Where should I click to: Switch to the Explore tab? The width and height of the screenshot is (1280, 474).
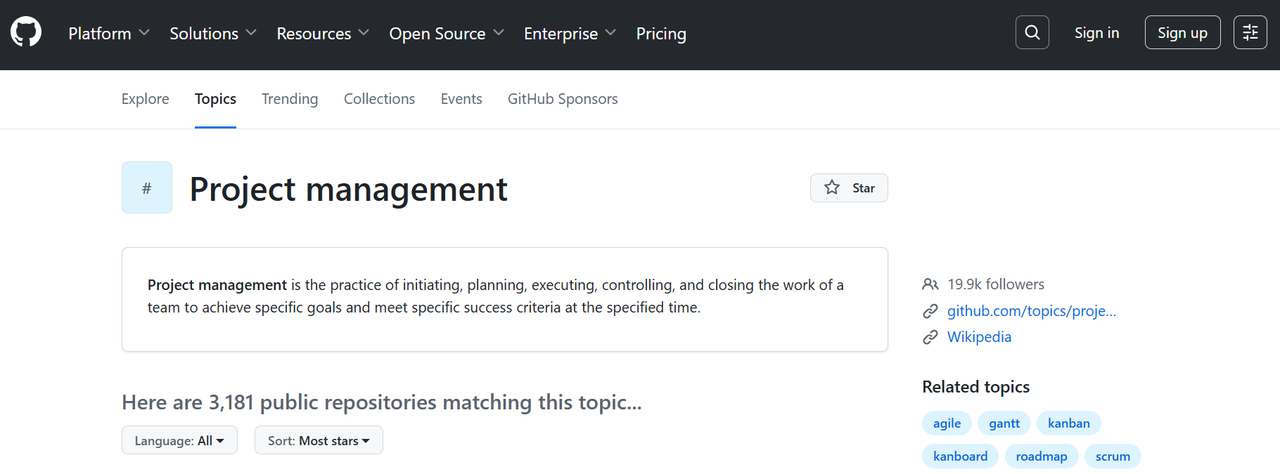click(145, 99)
